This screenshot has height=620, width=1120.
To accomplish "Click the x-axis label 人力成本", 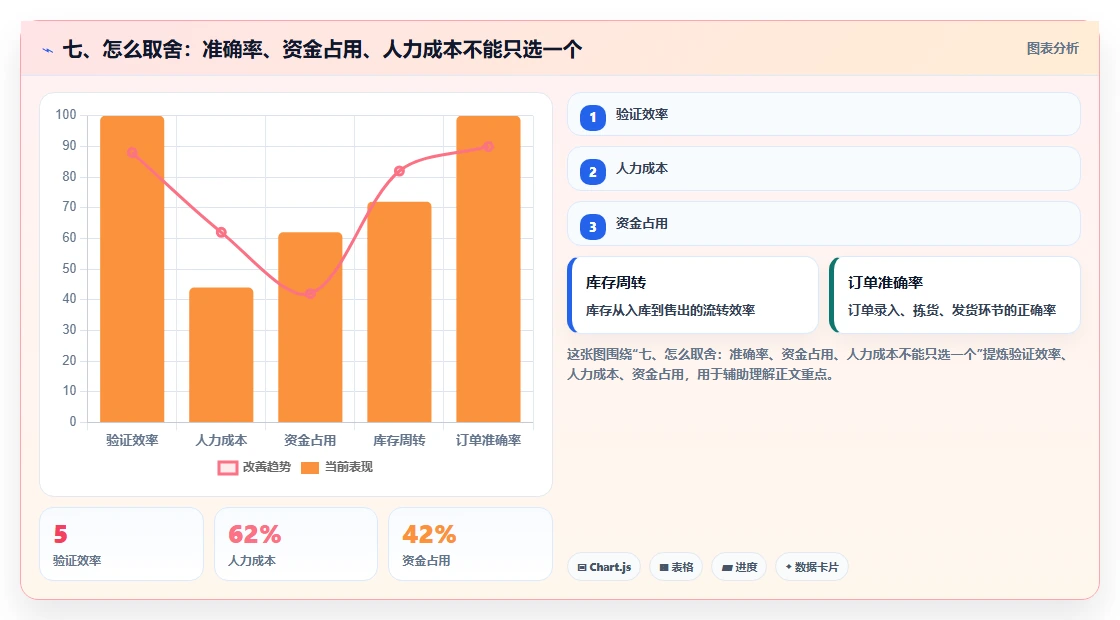I will pyautogui.click(x=221, y=440).
